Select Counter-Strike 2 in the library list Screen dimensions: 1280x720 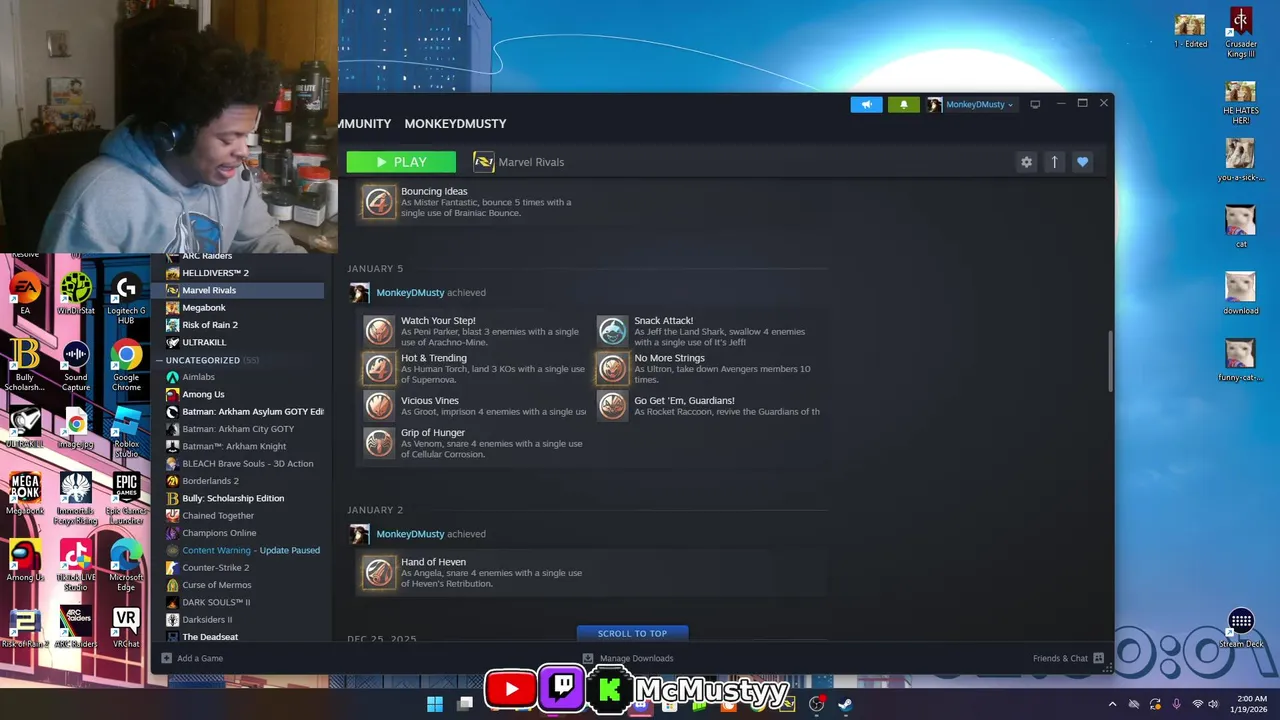click(216, 568)
